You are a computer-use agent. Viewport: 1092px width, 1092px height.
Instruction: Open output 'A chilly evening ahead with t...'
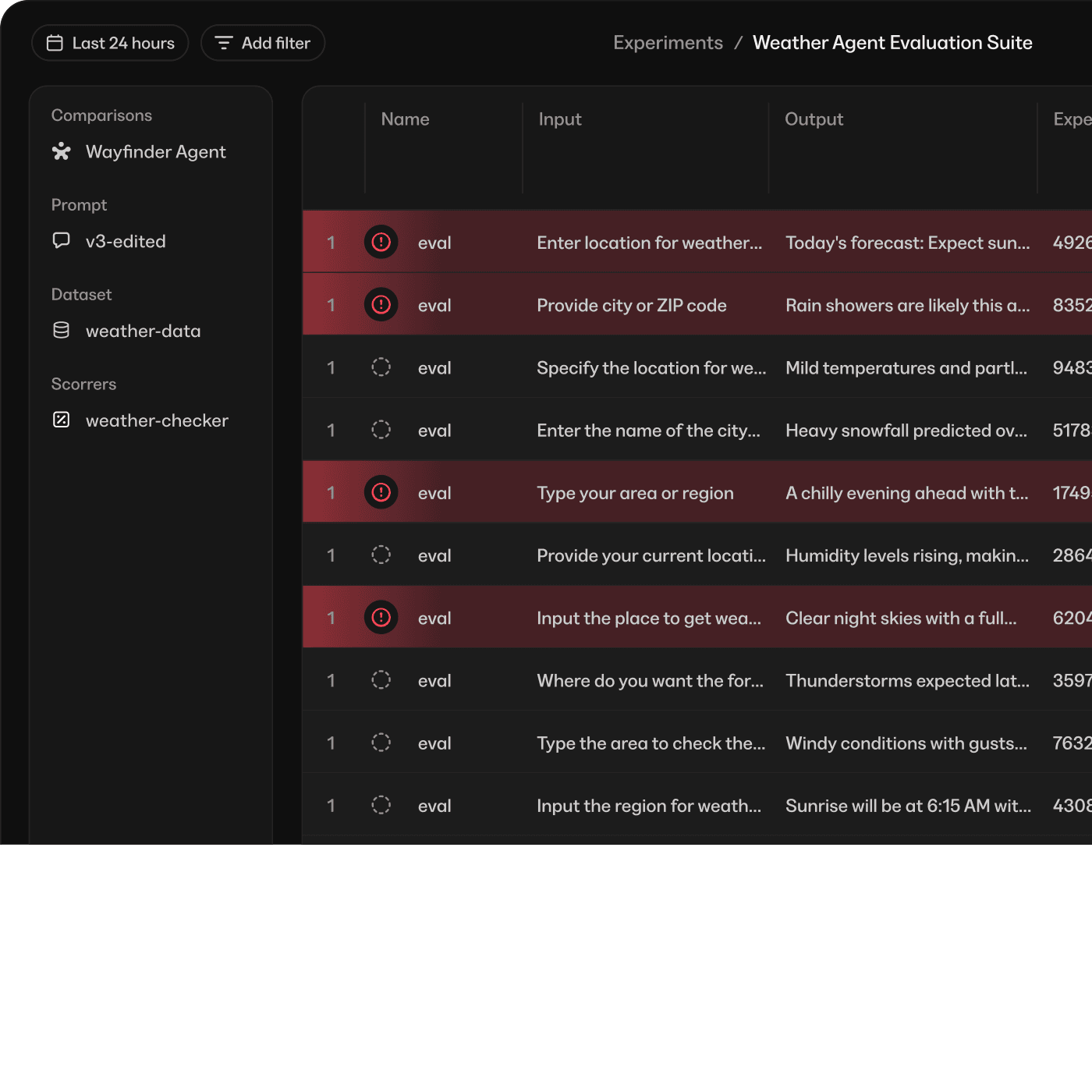pyautogui.click(x=907, y=494)
